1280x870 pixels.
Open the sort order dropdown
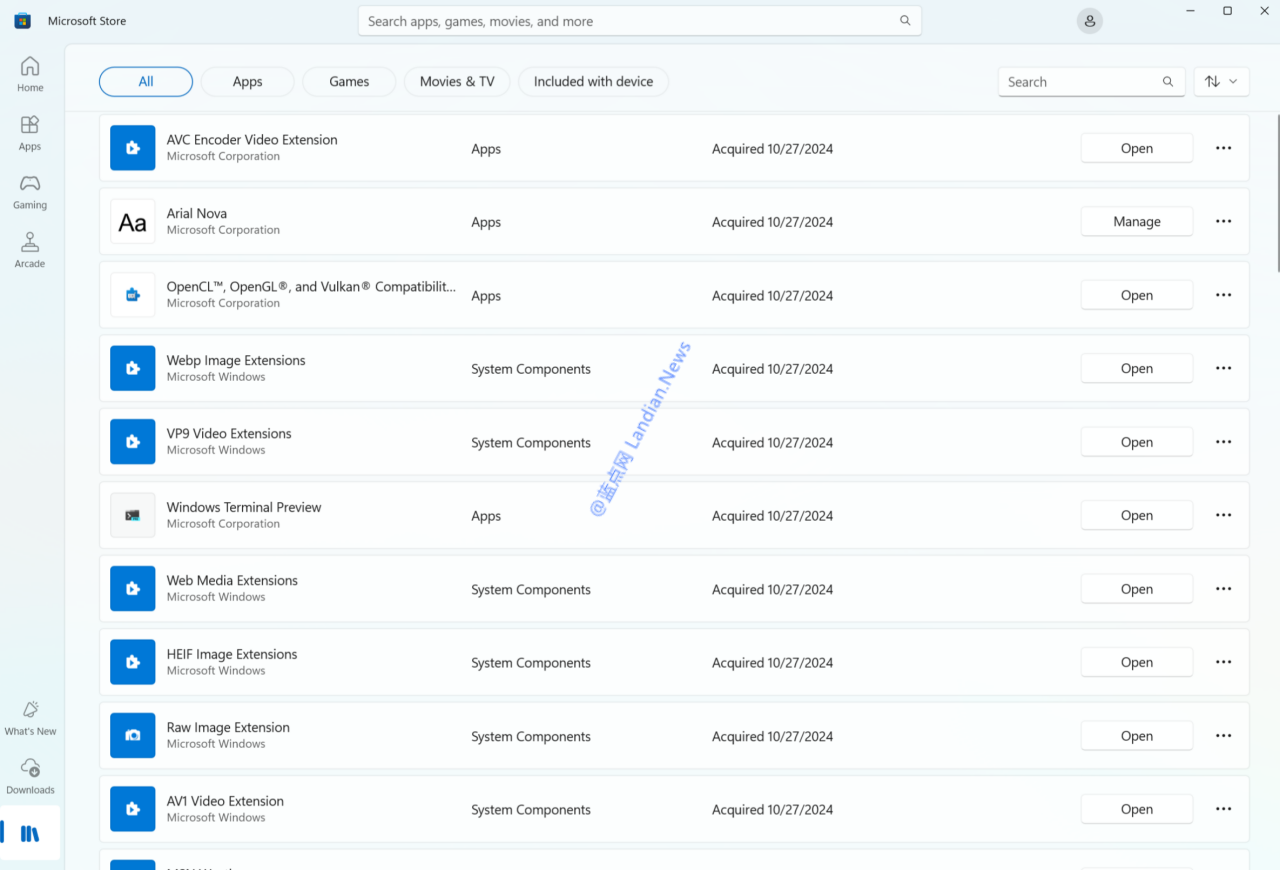coord(1221,82)
